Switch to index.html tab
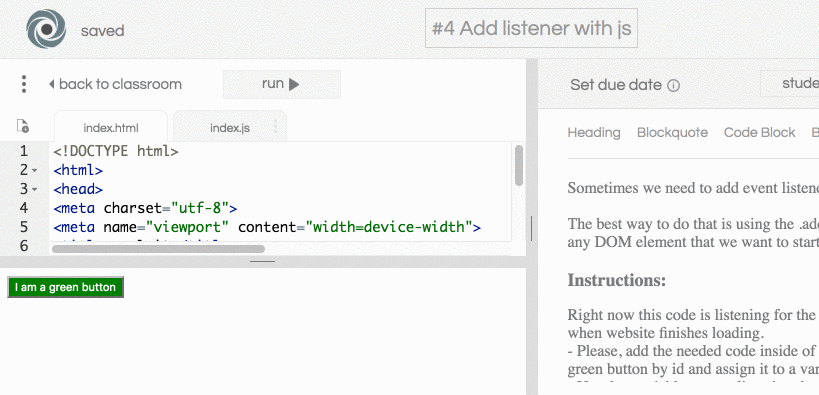Image resolution: width=819 pixels, height=395 pixels. click(x=111, y=128)
